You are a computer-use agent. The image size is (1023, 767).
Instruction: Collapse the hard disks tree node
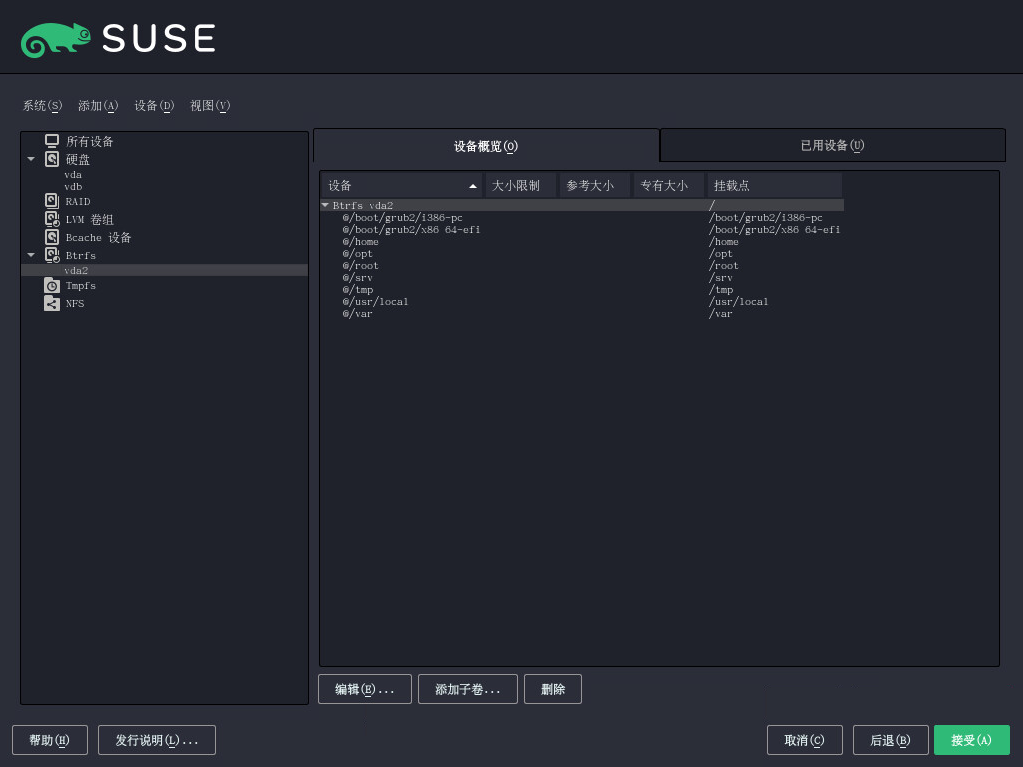point(31,159)
